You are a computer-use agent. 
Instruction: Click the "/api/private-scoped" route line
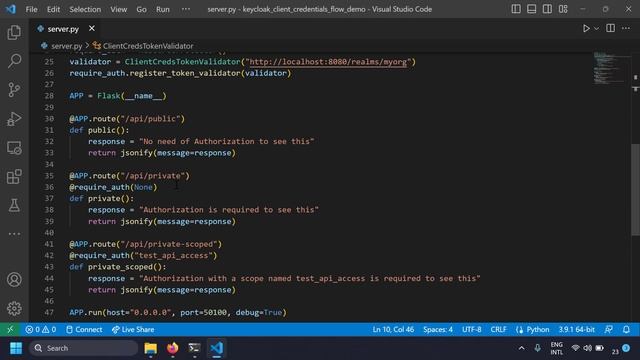coord(145,244)
